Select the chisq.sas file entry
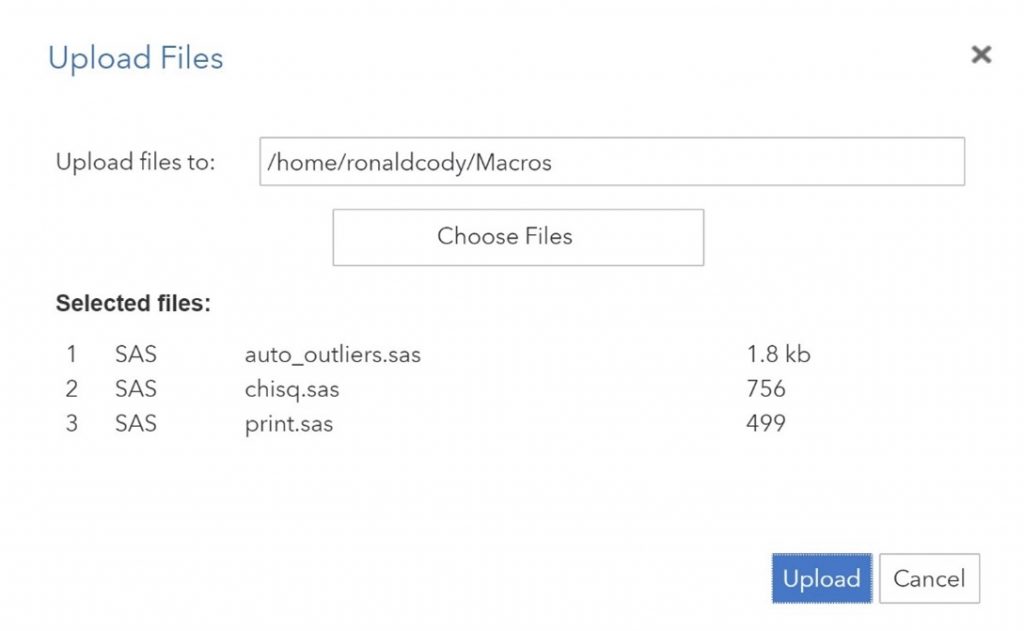Viewport: 1024px width, 631px height. pos(293,389)
